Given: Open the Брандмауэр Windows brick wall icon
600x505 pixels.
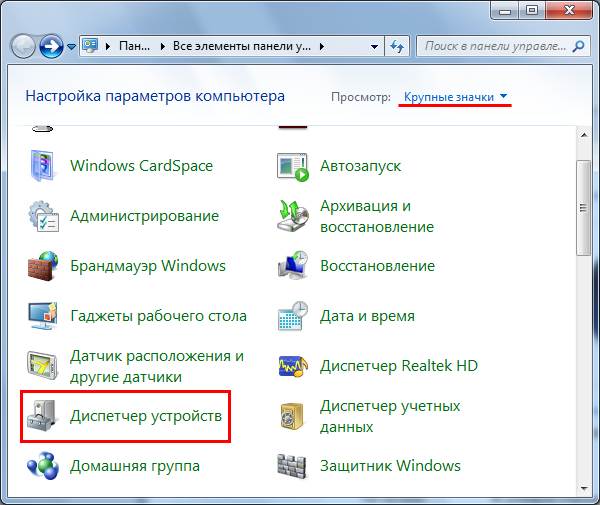Looking at the screenshot, I should click(x=44, y=266).
